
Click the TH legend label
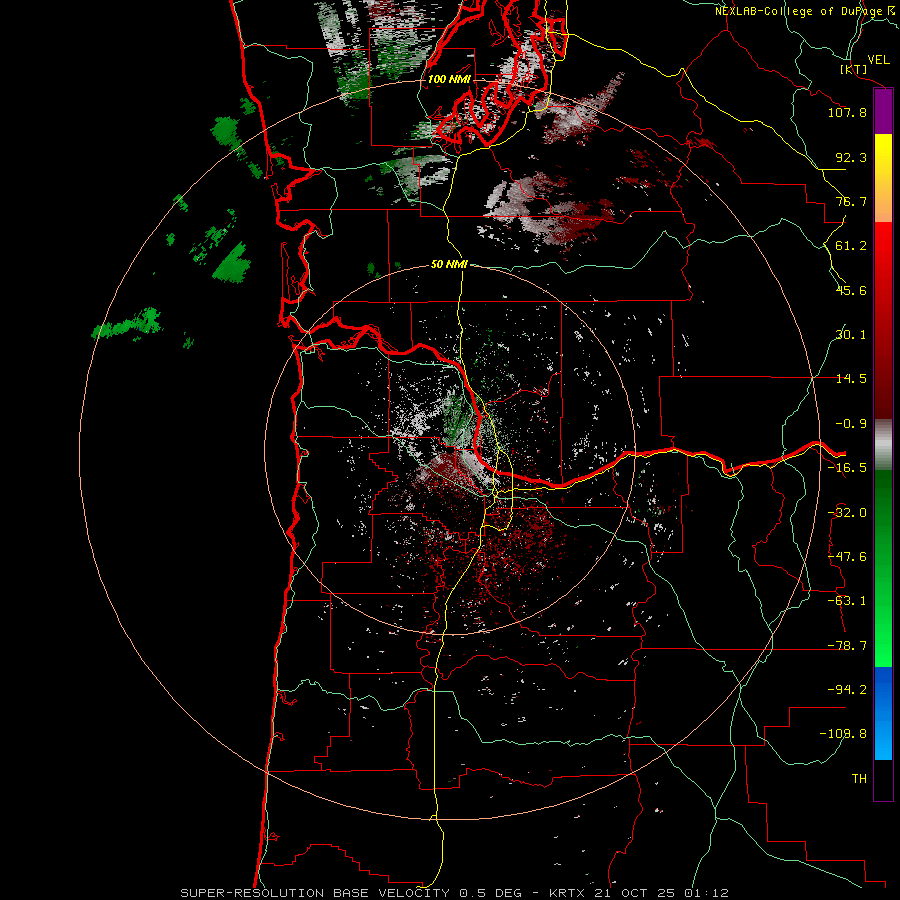point(859,779)
